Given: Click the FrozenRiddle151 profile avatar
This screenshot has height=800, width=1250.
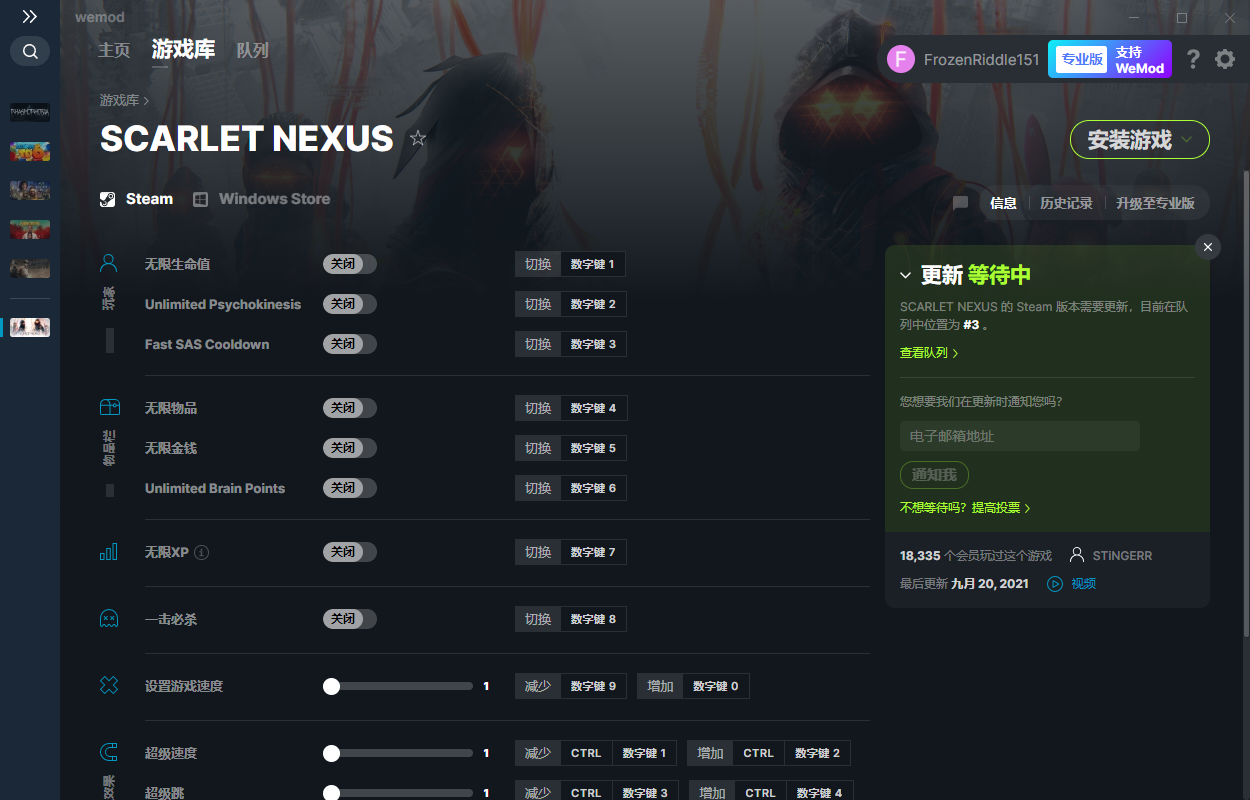Looking at the screenshot, I should point(901,59).
